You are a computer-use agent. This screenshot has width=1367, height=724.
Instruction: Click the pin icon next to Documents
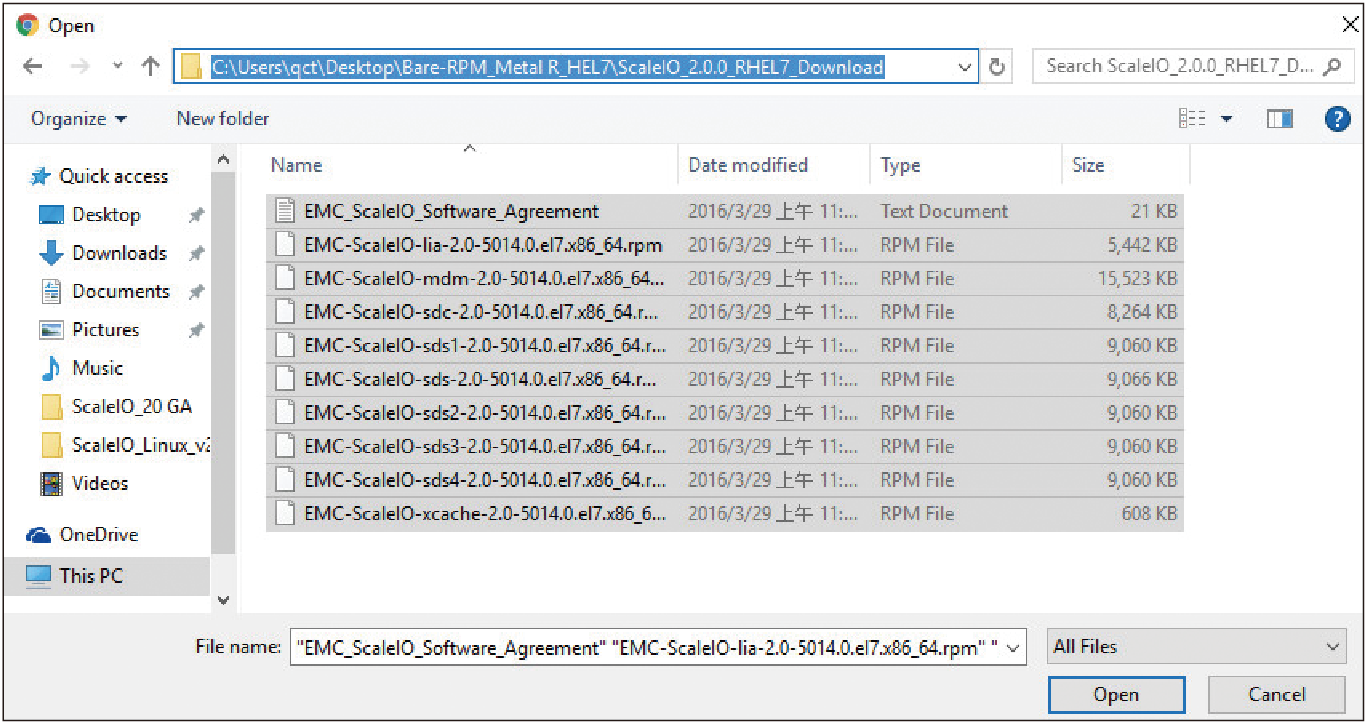[x=196, y=292]
